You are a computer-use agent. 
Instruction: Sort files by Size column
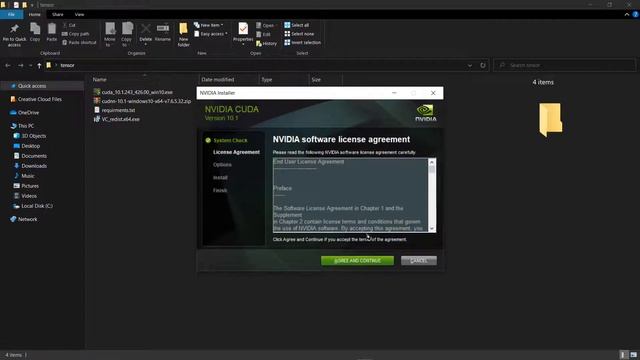click(316, 80)
